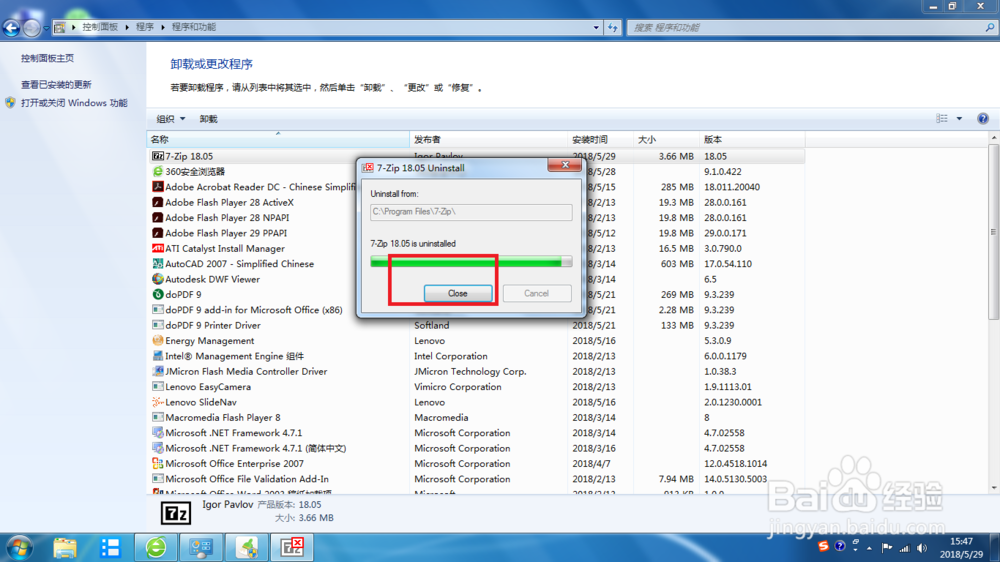Click the 7-Zip uninstaller taskbar icon

(x=292, y=547)
